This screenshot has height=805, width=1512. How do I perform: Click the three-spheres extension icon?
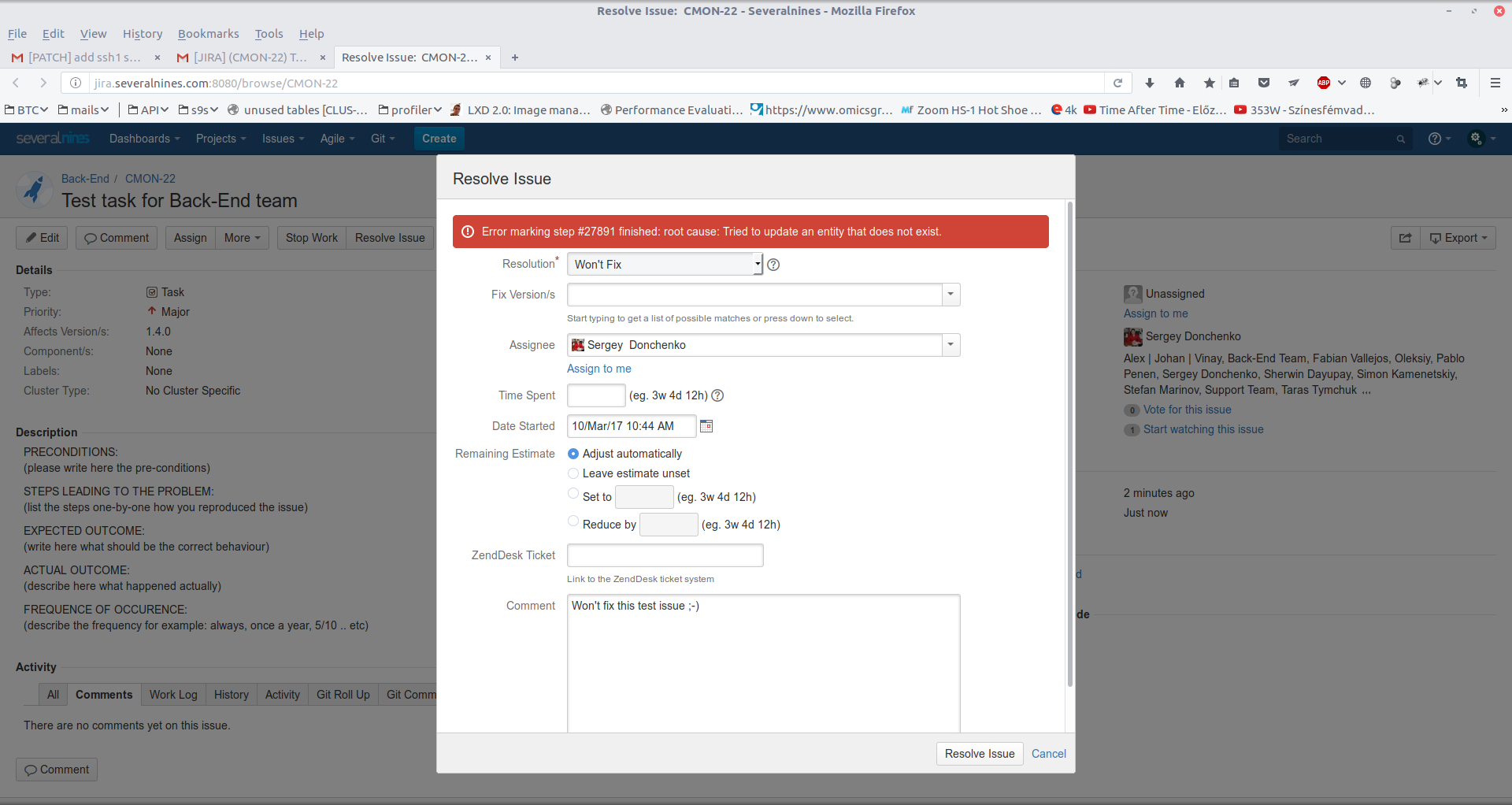1395,83
